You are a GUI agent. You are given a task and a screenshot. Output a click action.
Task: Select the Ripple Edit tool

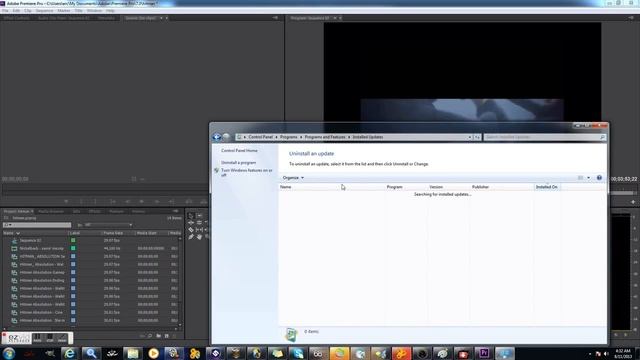[x=191, y=222]
